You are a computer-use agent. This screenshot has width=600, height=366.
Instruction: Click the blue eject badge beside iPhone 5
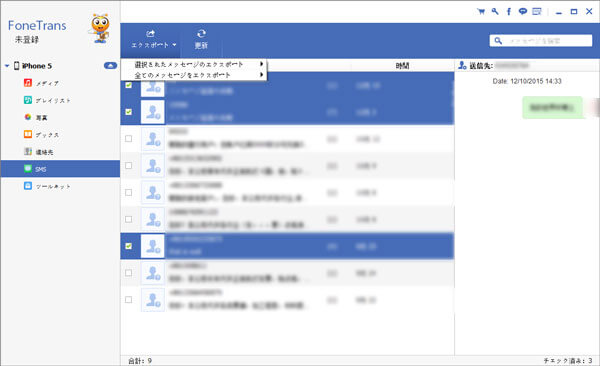(110, 66)
